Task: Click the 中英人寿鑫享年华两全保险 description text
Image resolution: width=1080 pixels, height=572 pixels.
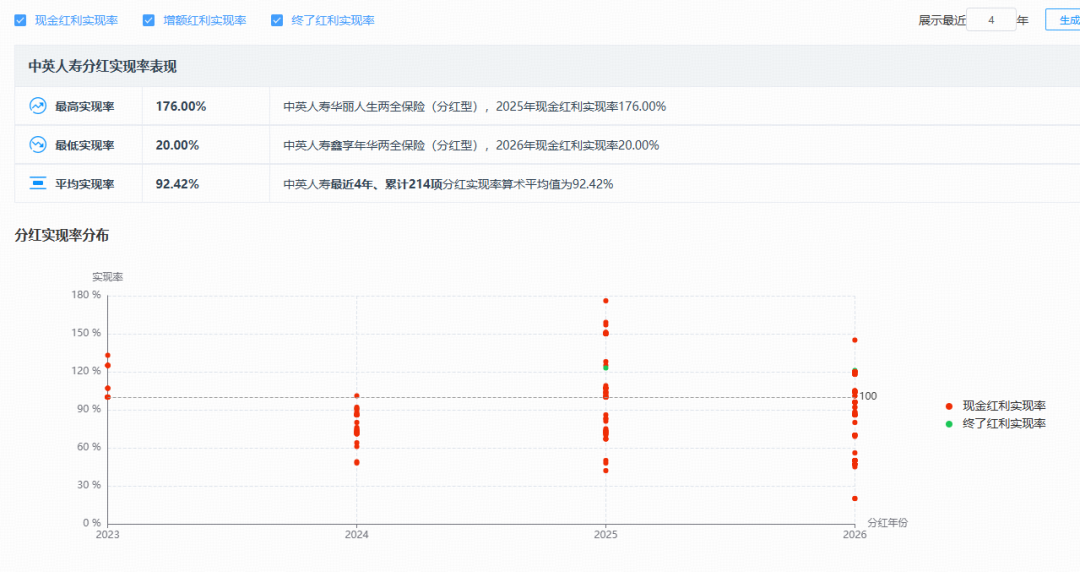Action: point(471,145)
